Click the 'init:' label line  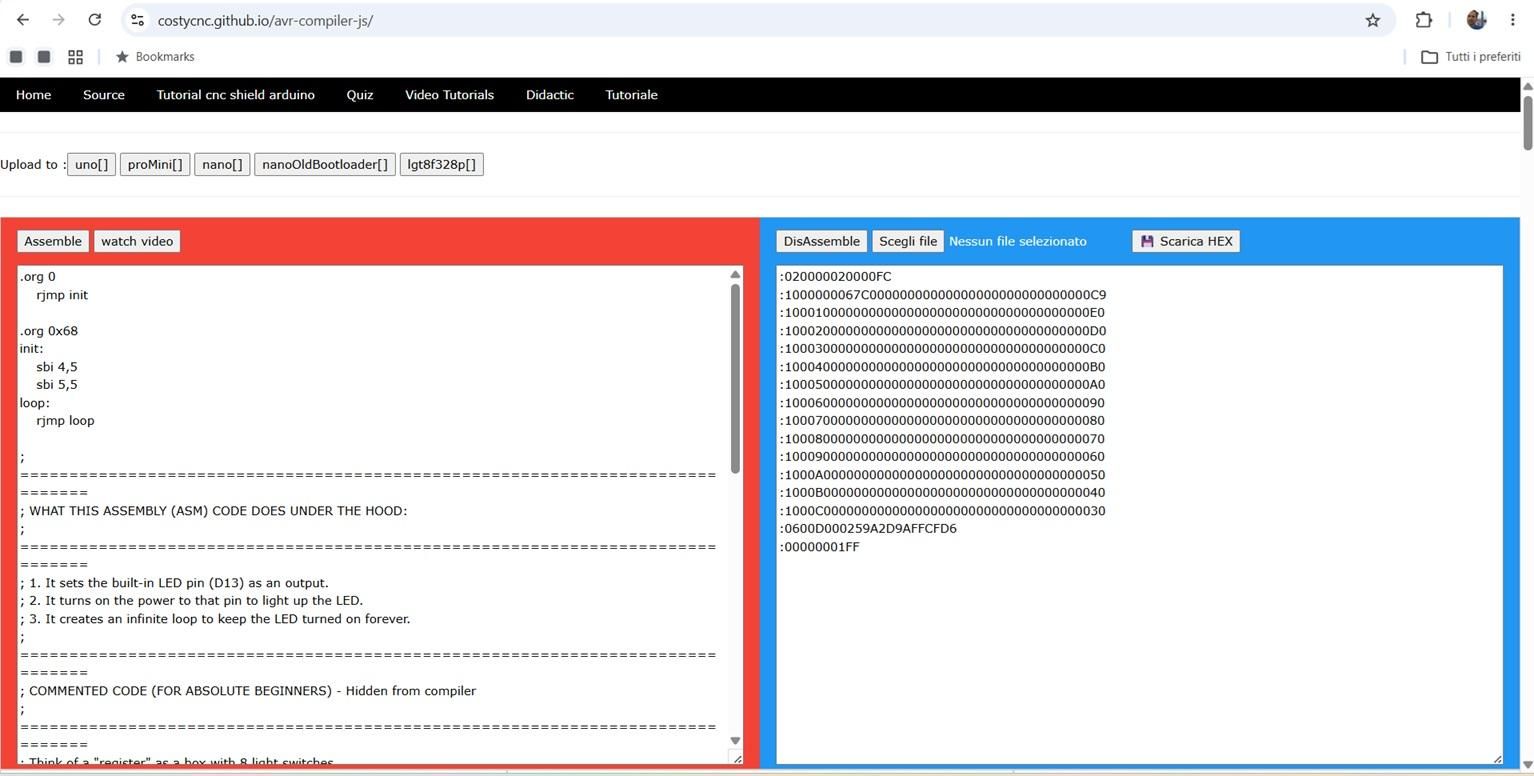pyautogui.click(x=32, y=349)
